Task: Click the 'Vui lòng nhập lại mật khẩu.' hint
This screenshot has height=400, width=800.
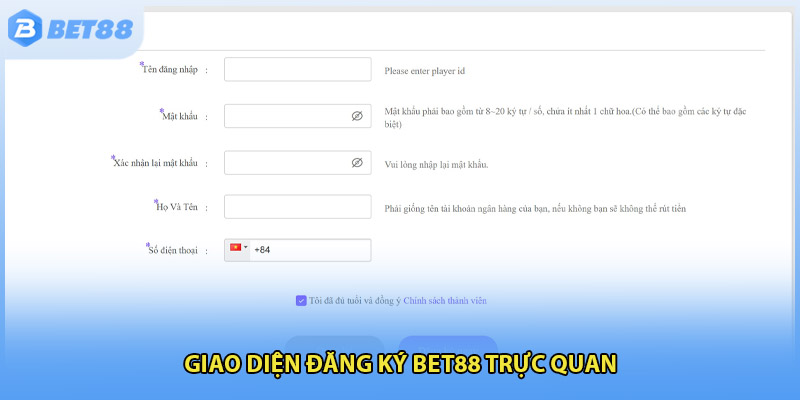Action: coord(436,165)
